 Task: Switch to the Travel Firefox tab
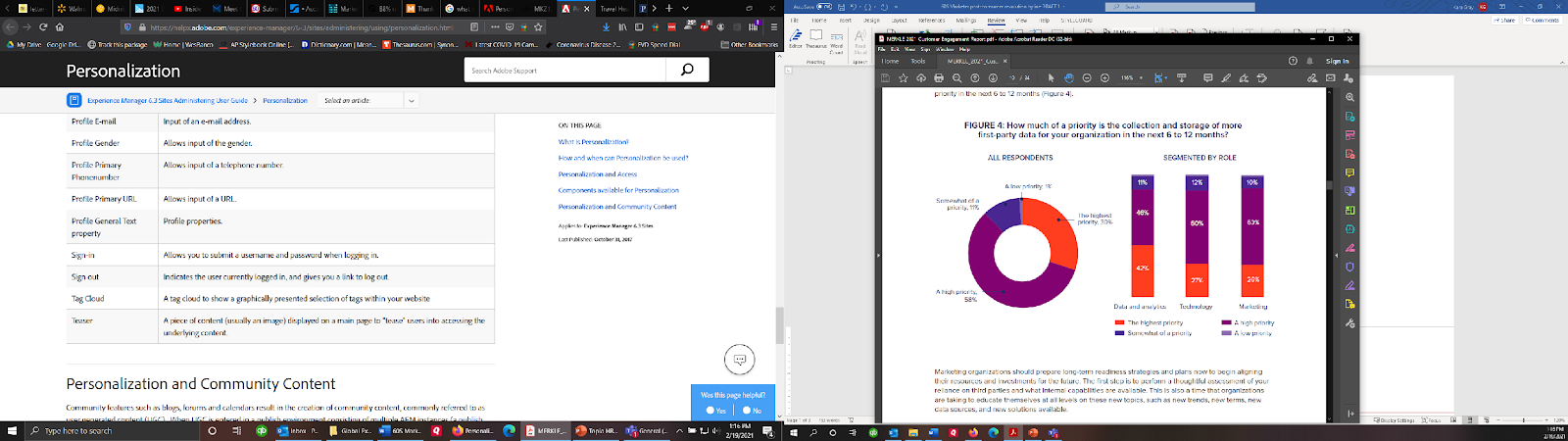click(x=614, y=9)
